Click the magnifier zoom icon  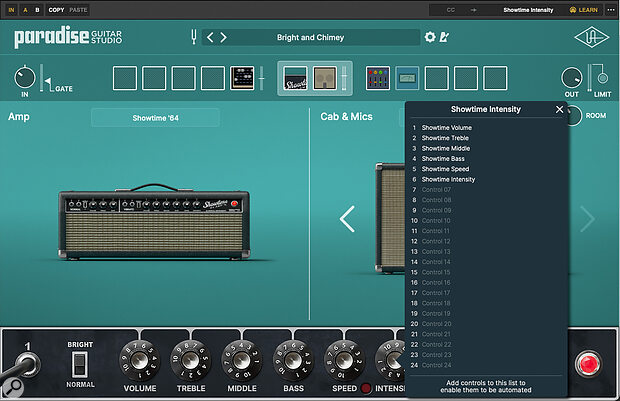tap(13, 388)
